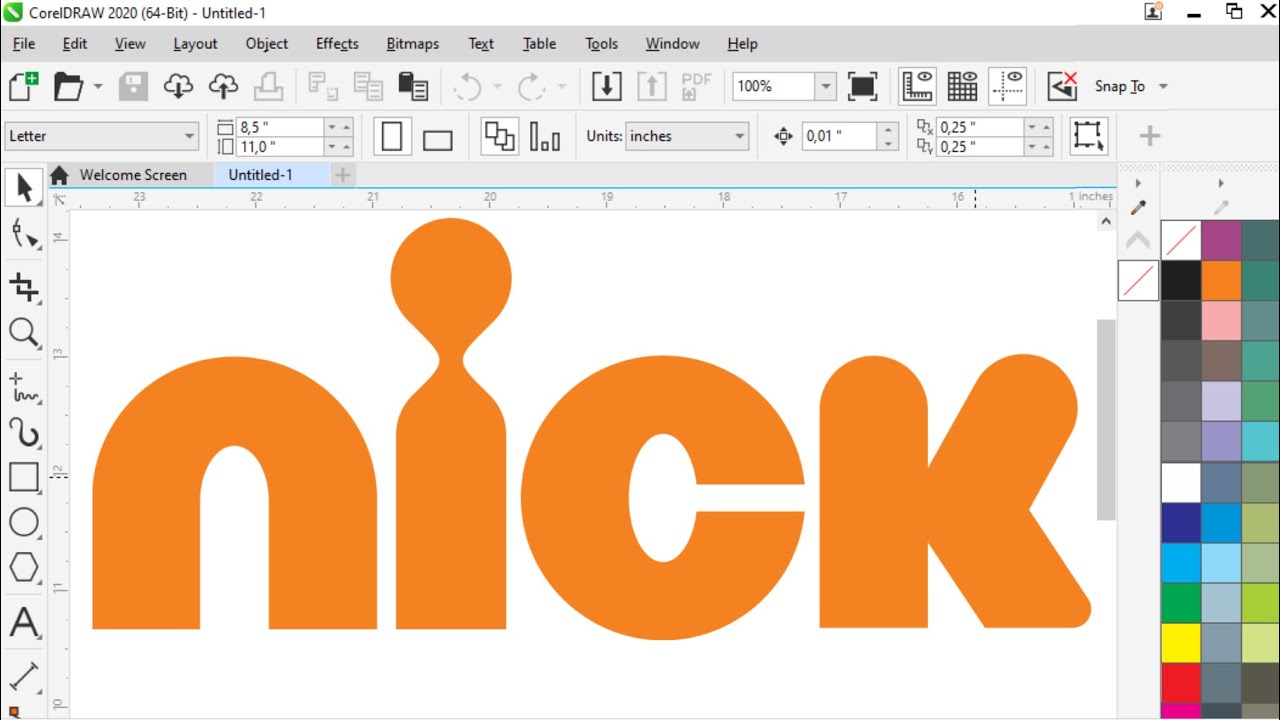Select portrait page orientation
The image size is (1280, 720).
pyautogui.click(x=392, y=136)
